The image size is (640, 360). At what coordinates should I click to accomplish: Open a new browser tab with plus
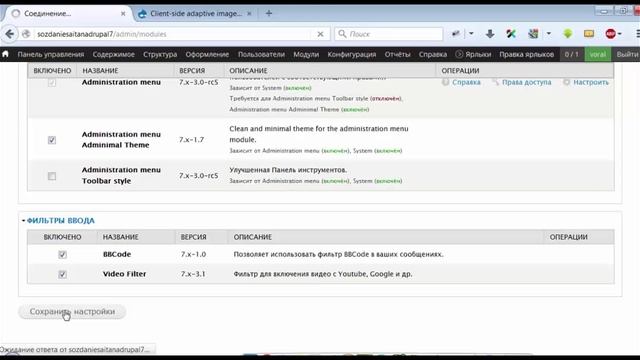point(269,13)
